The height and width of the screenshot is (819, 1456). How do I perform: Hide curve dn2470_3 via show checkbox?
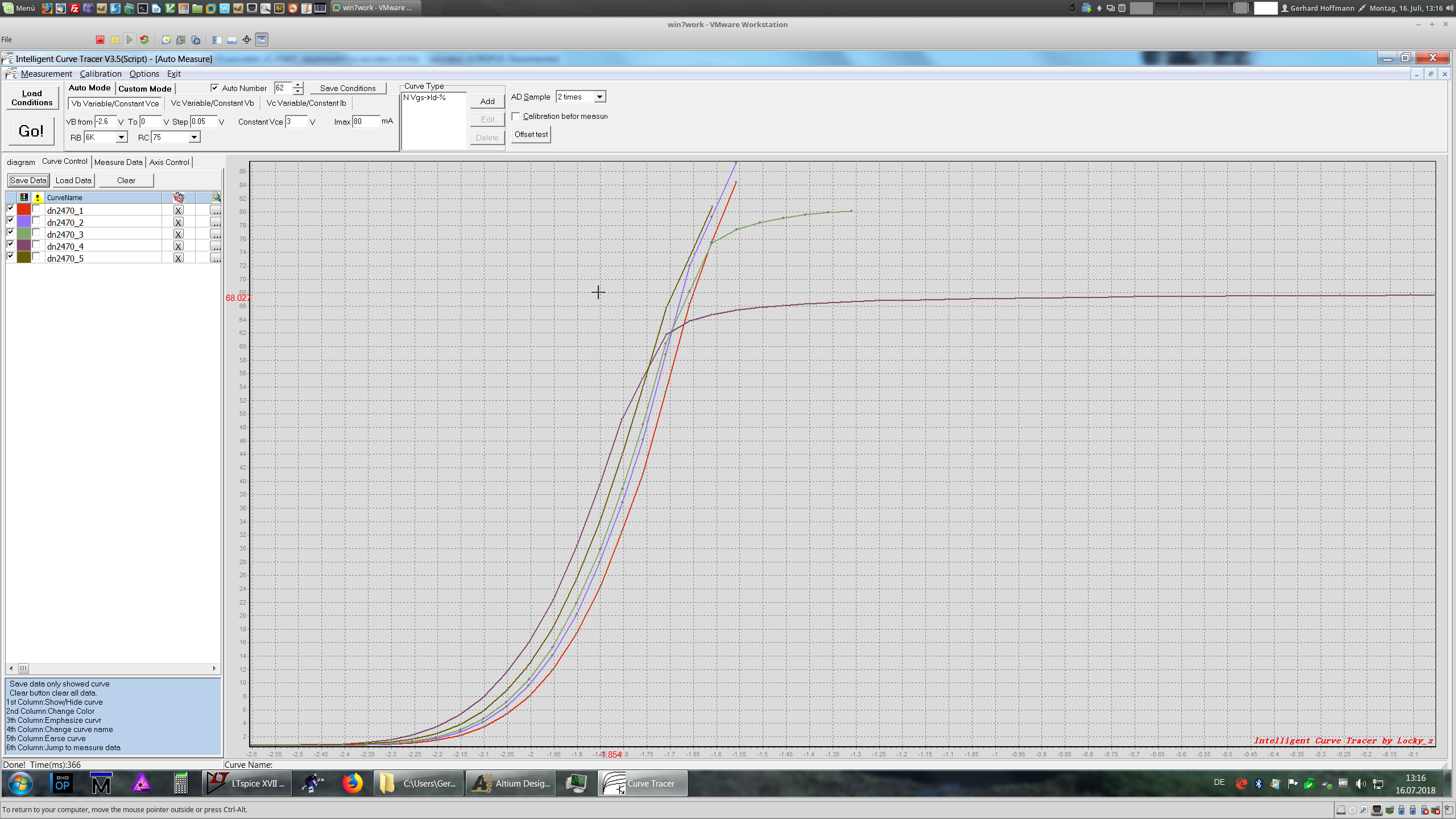click(10, 233)
